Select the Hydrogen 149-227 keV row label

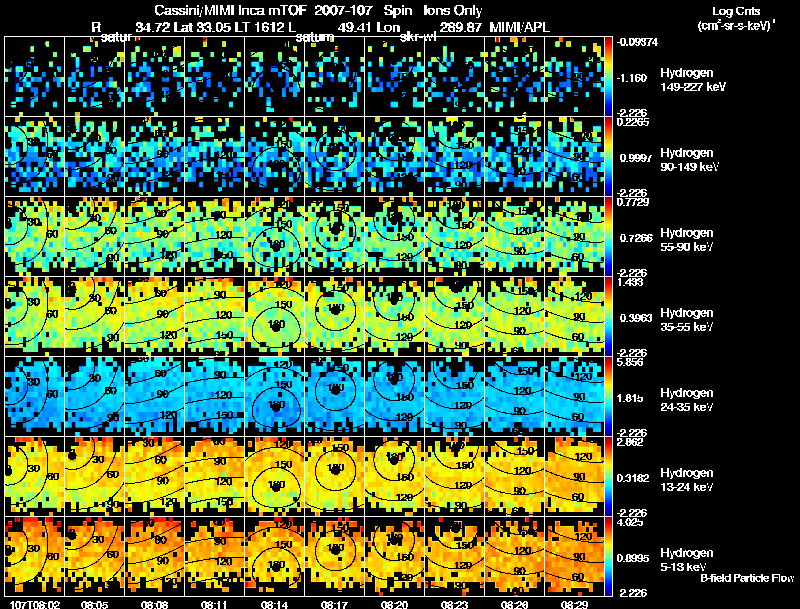point(692,80)
